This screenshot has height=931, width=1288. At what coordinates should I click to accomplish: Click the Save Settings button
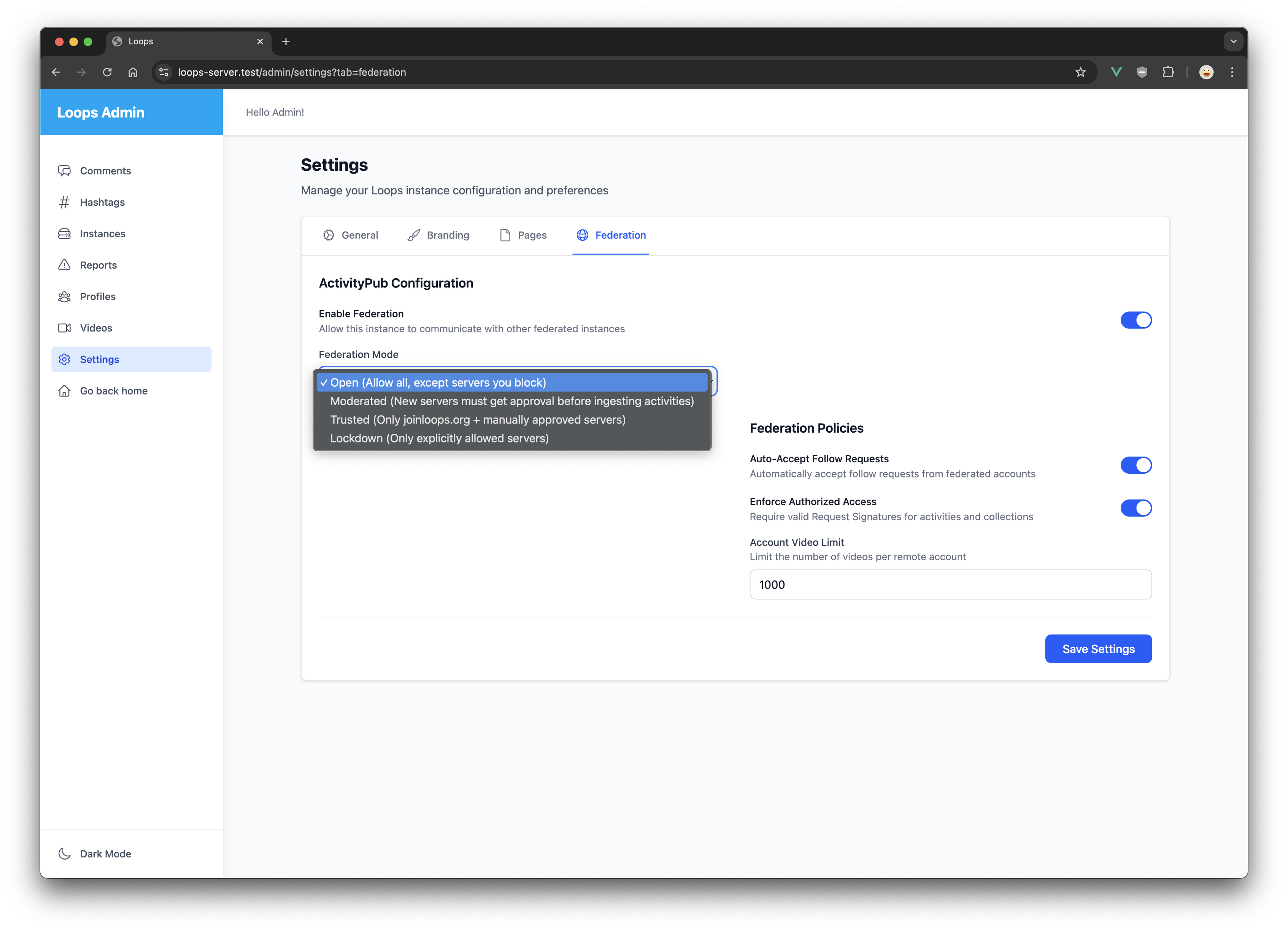click(1098, 649)
